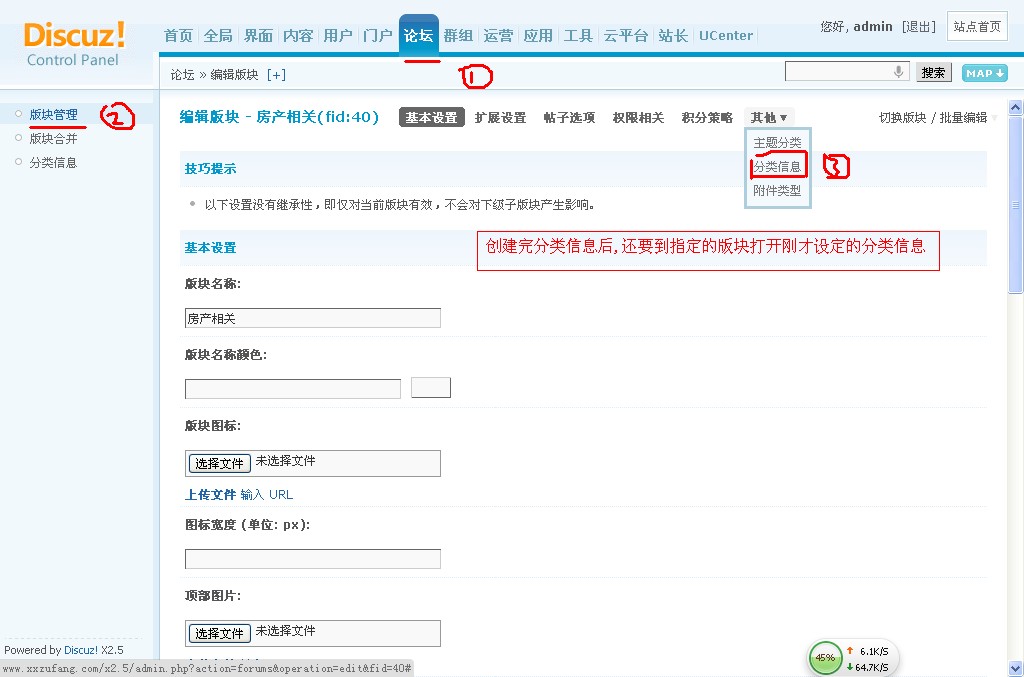
Task: Open the color picker swatch box
Action: 431,387
